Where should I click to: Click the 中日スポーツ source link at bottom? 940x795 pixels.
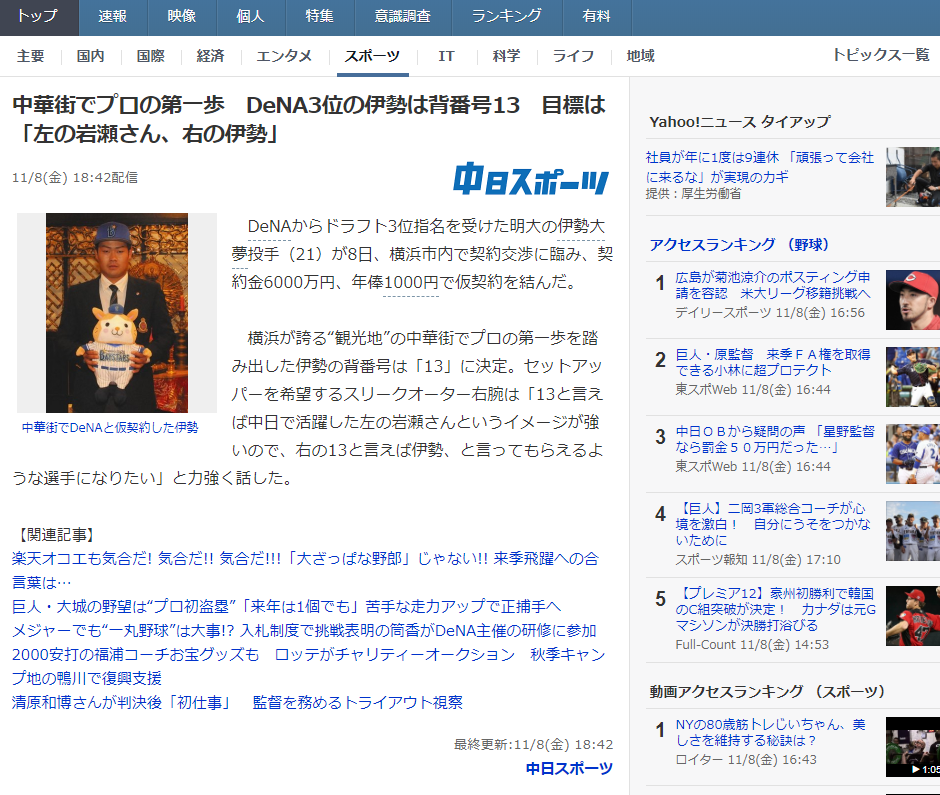click(570, 769)
